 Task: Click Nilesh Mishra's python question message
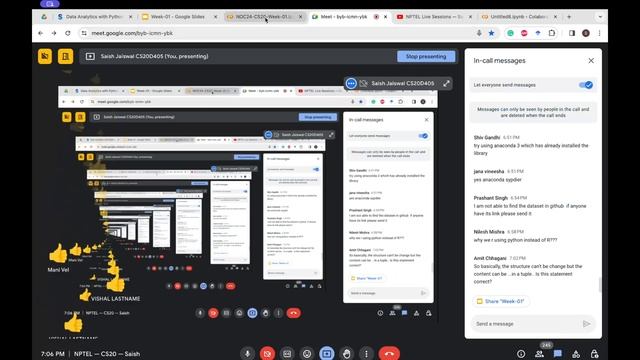[515, 240]
